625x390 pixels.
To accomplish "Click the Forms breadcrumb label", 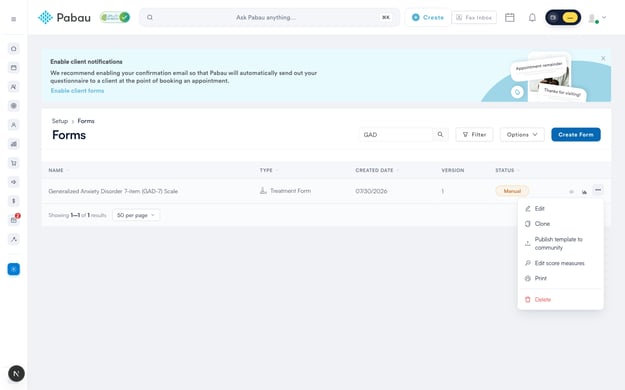I will click(86, 121).
